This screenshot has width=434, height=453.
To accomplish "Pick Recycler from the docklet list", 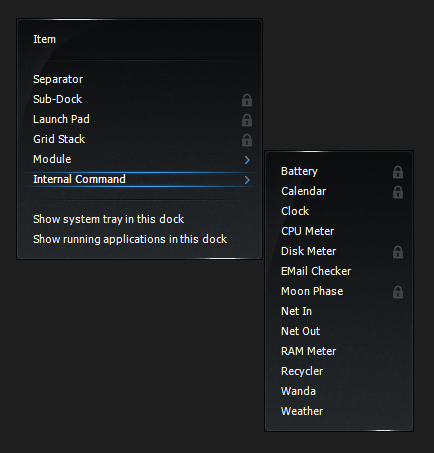I will point(339,371).
